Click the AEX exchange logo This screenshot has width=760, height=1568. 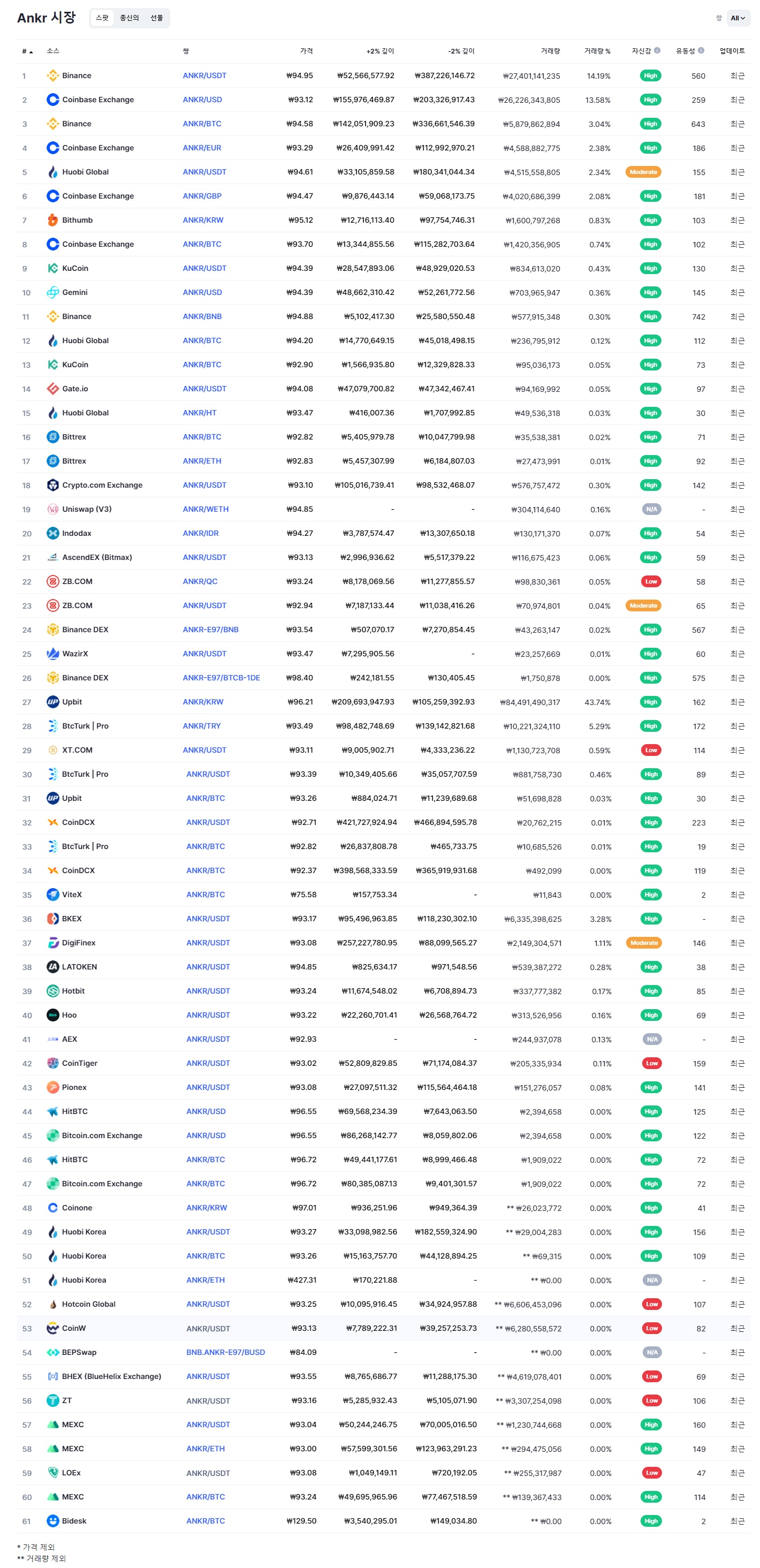pyautogui.click(x=53, y=1039)
